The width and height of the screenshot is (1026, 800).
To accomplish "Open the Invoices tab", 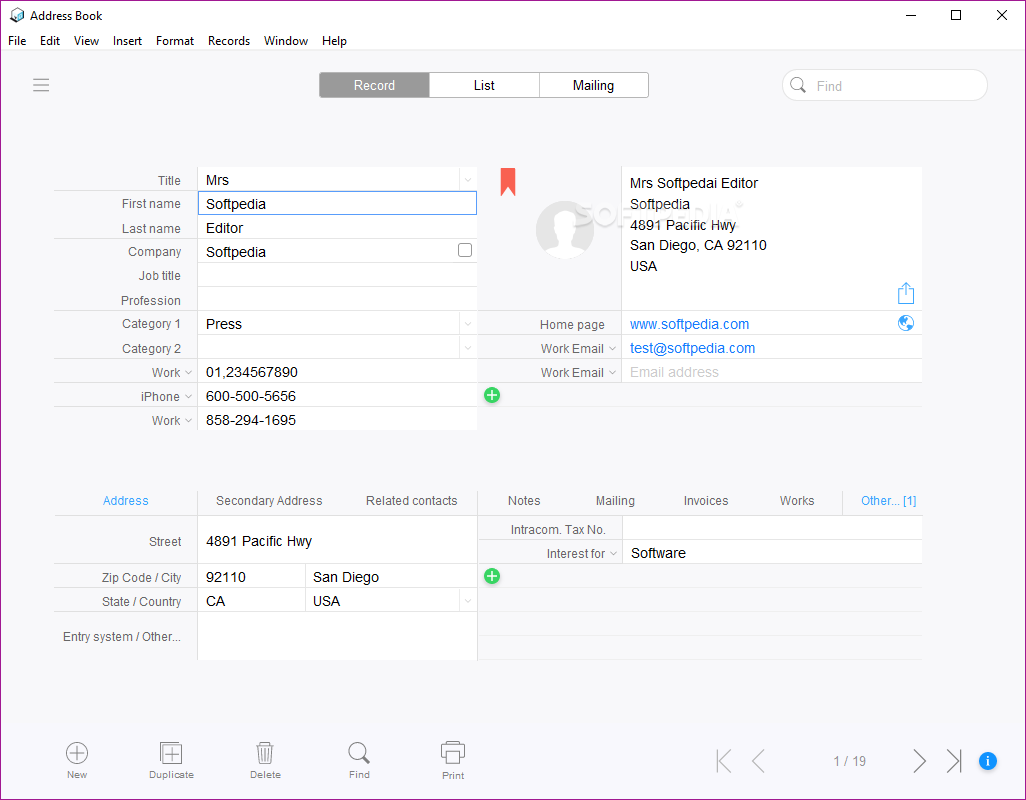I will pos(706,500).
